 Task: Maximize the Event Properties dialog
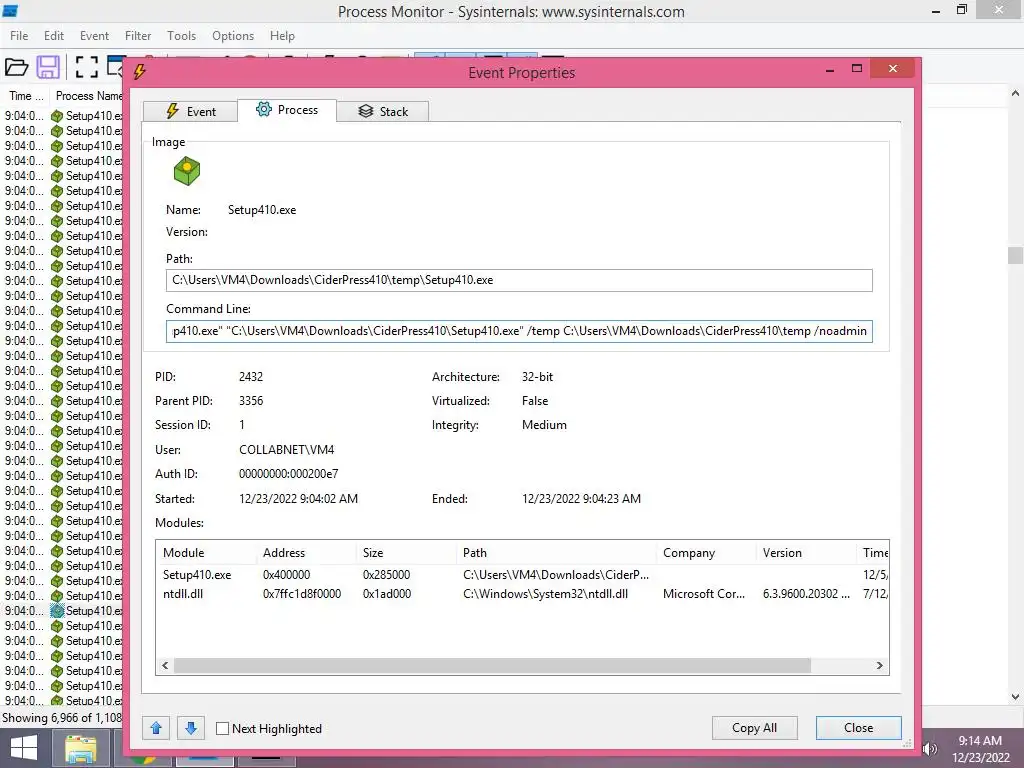pos(857,68)
